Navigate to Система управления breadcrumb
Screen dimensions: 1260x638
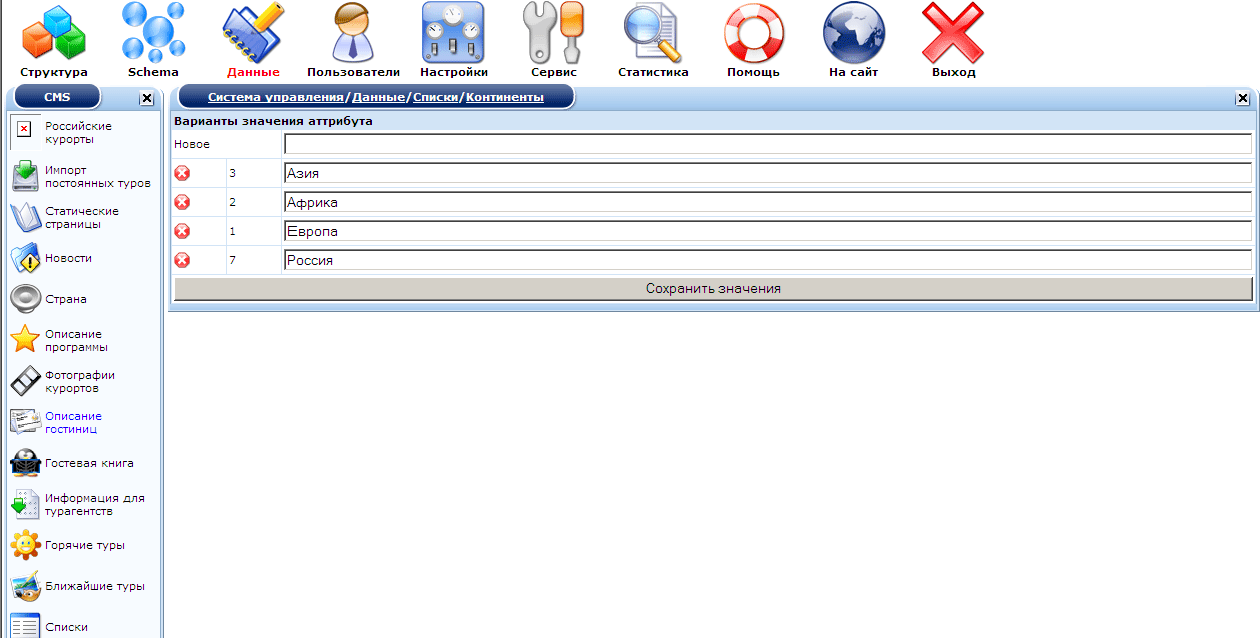tap(275, 97)
